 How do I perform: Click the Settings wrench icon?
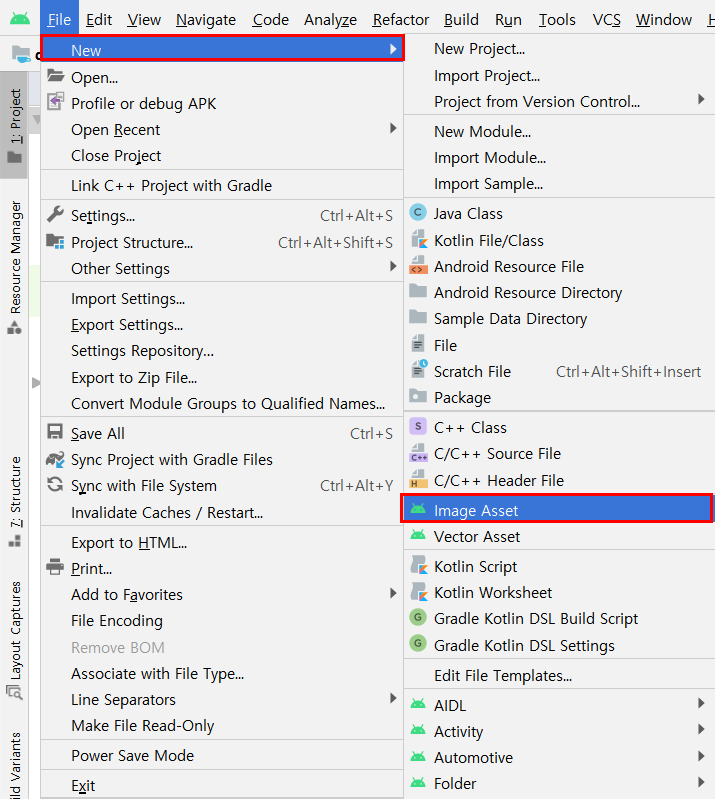(56, 214)
